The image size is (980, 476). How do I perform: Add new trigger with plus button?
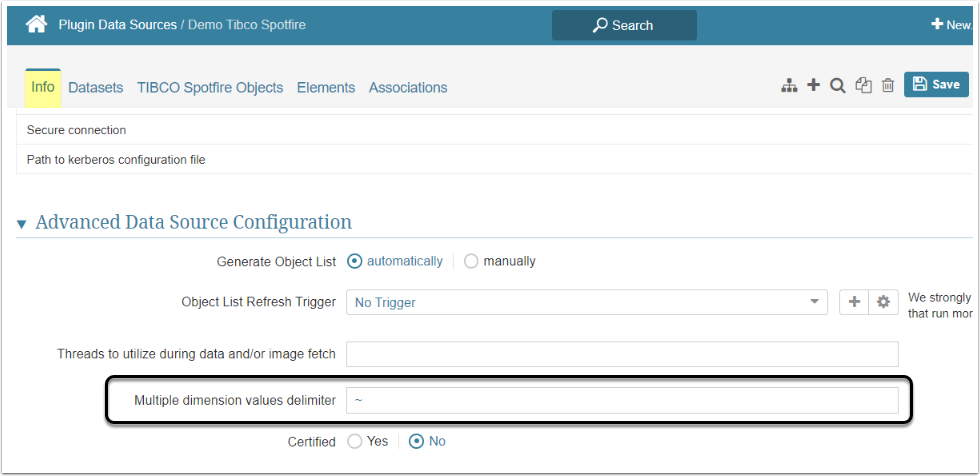click(x=853, y=302)
